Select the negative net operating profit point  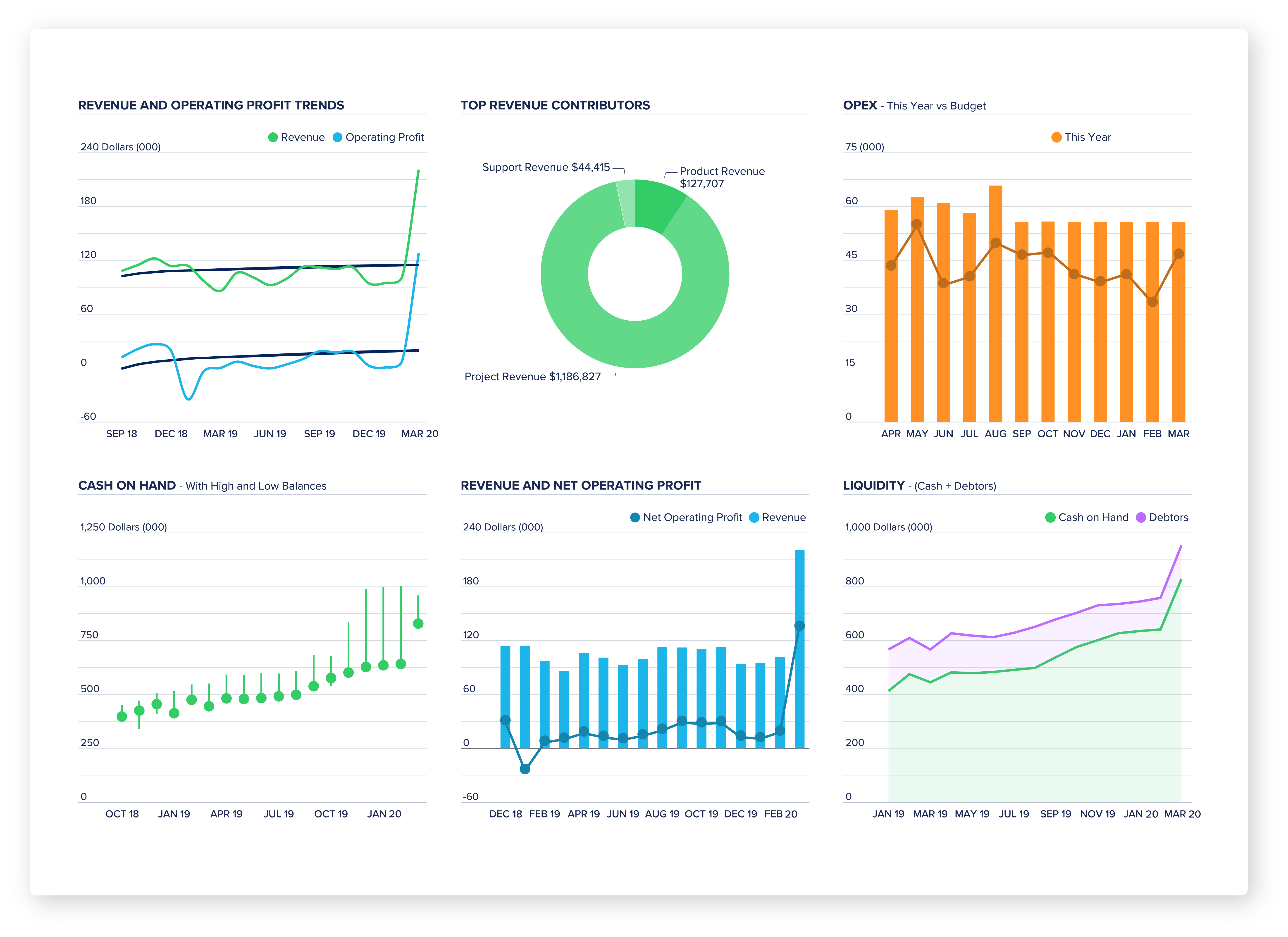point(525,769)
